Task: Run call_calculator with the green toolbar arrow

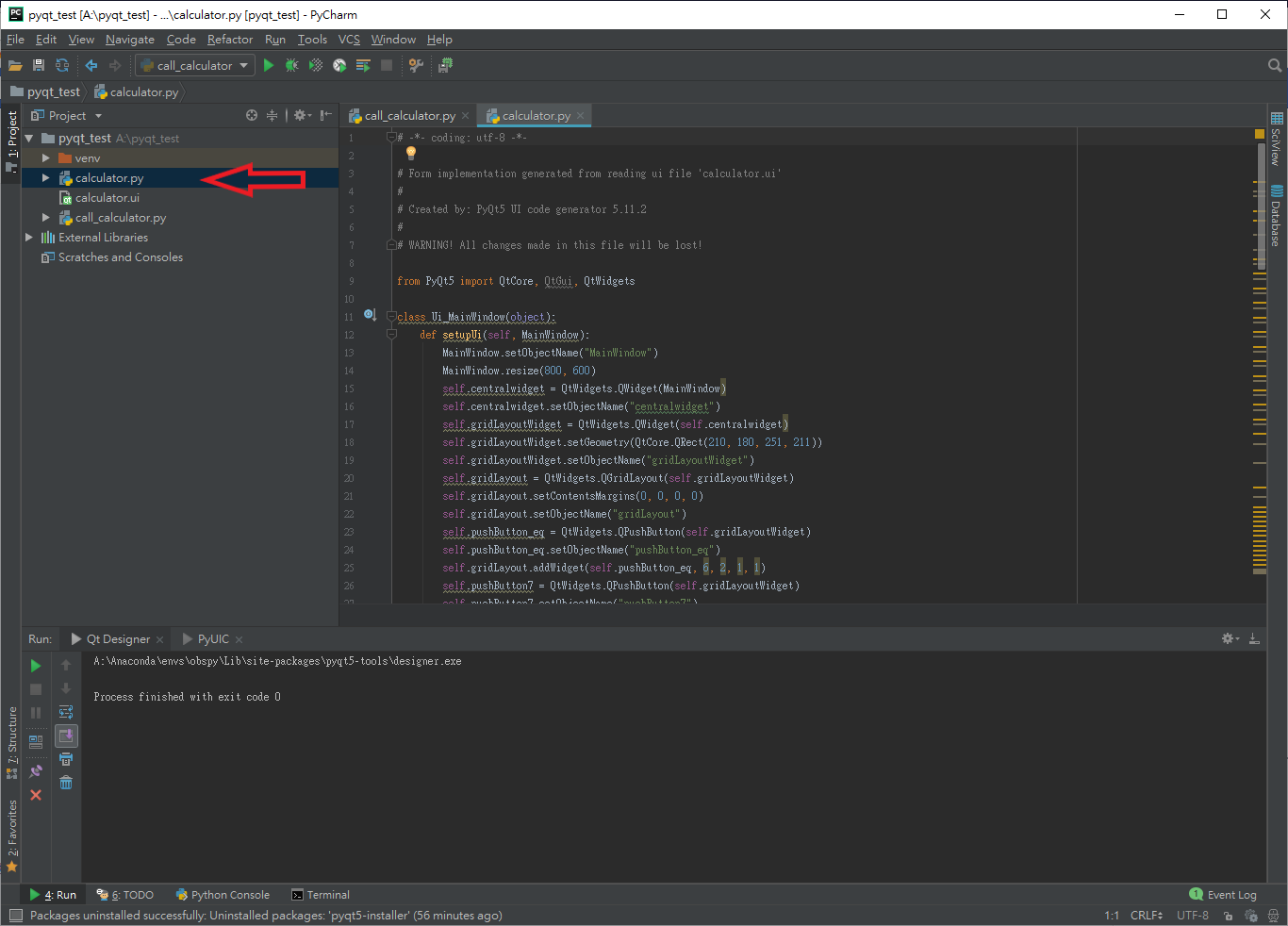Action: pos(269,65)
